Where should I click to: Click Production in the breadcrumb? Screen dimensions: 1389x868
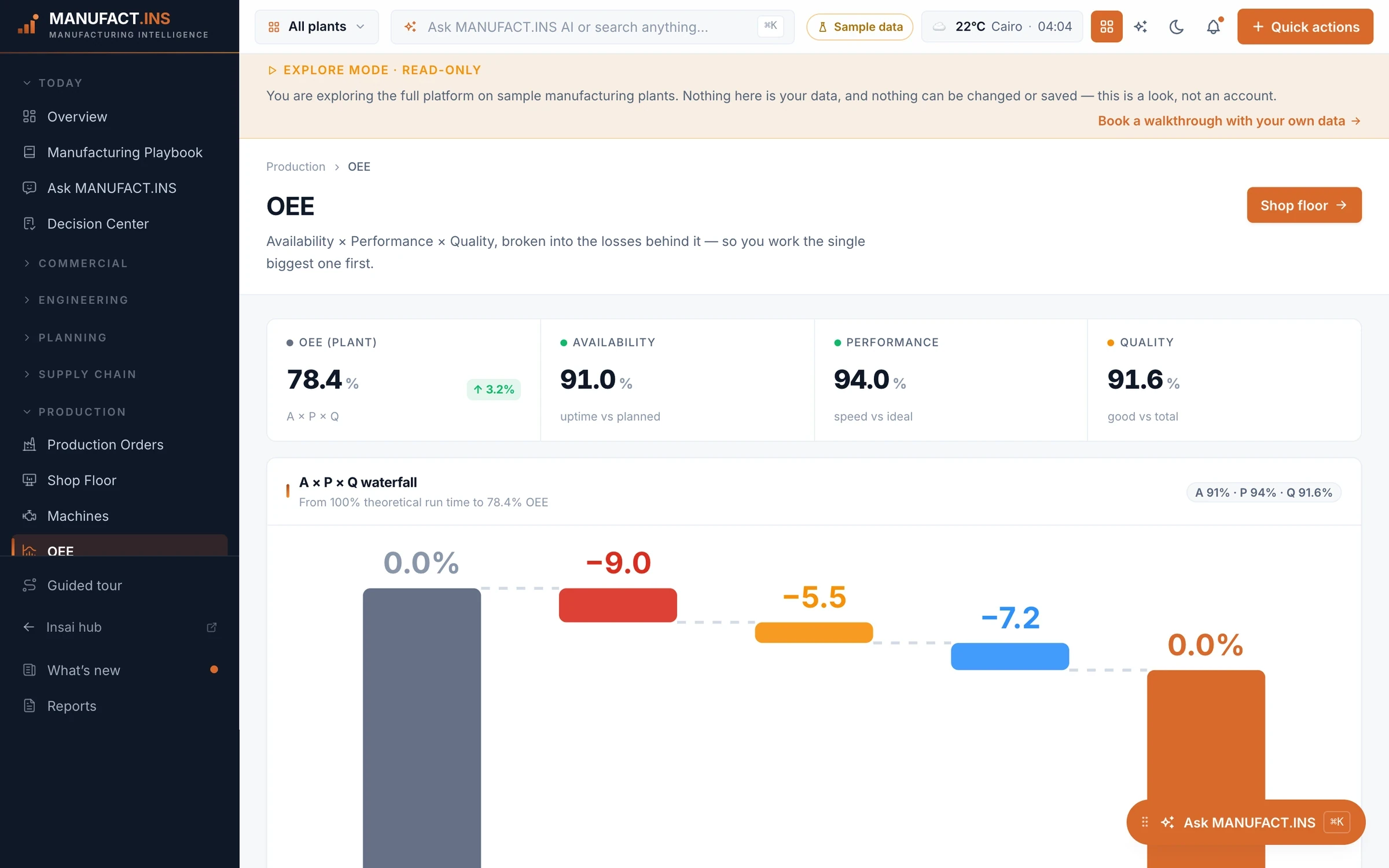296,167
